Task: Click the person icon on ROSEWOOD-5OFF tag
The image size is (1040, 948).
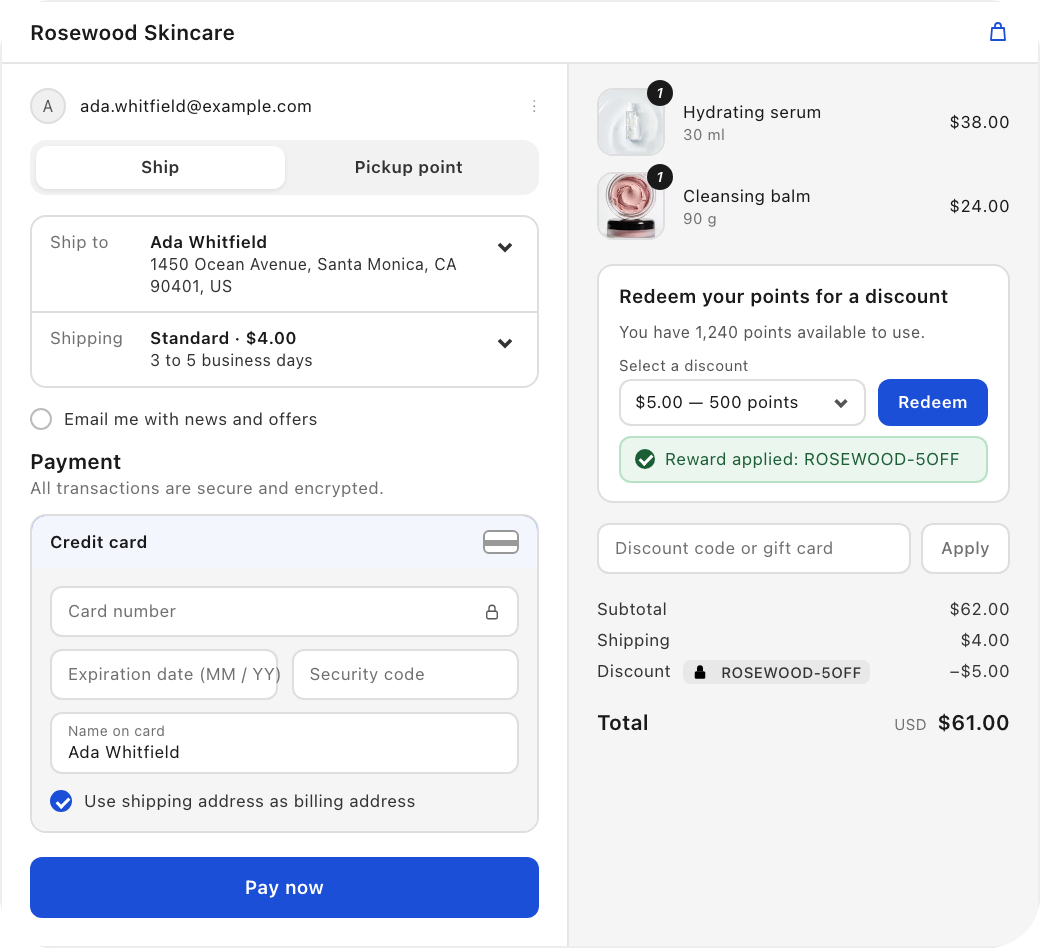Action: pos(700,673)
